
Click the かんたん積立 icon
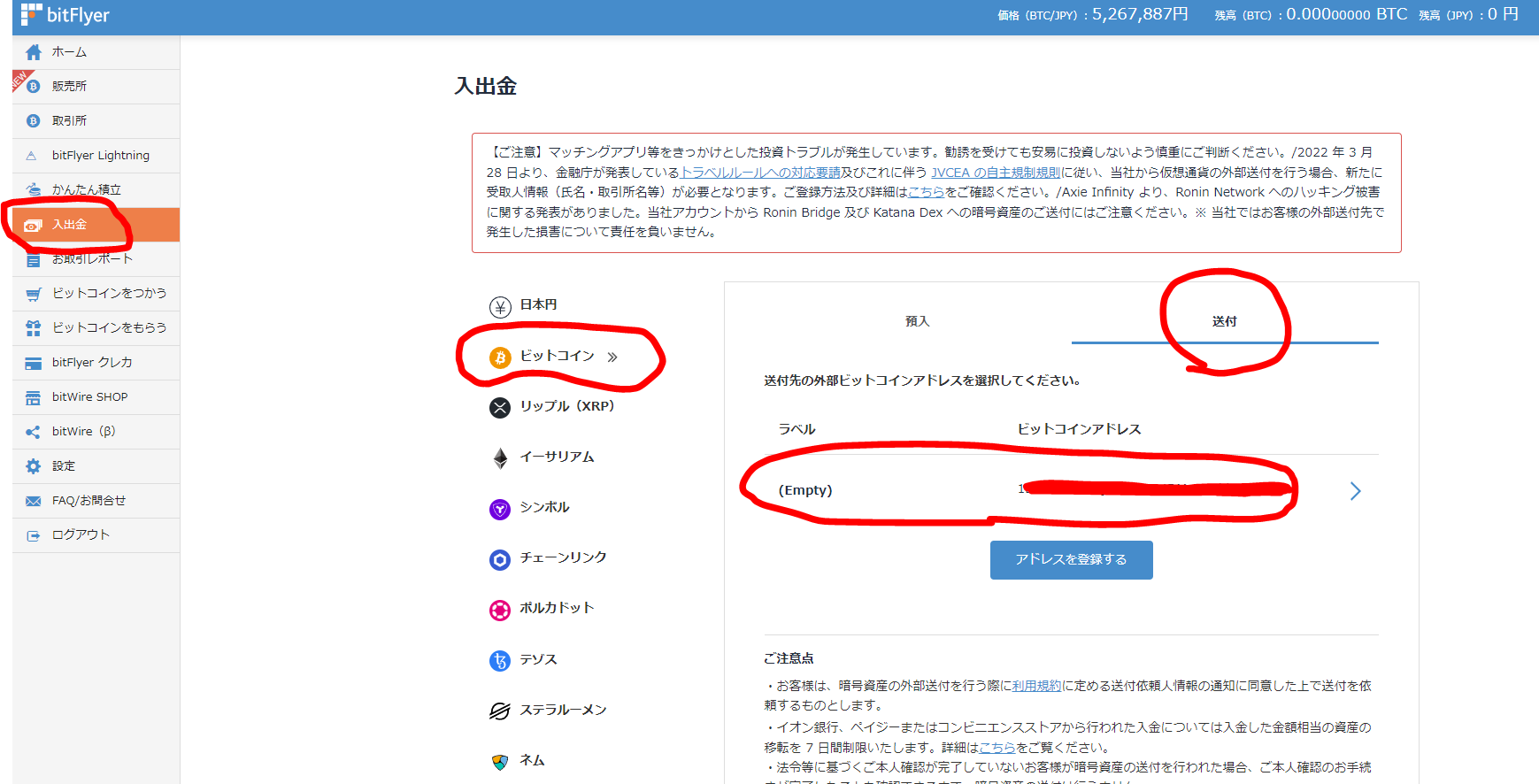(34, 189)
